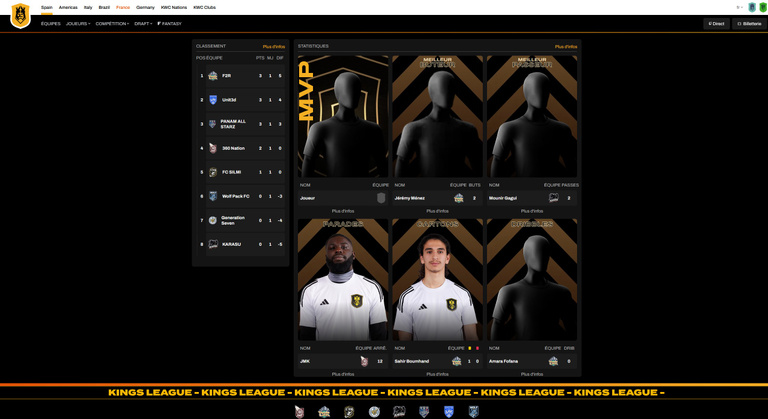768x419 pixels.
Task: Click team badge beside Sahir Boumhand
Action: (456, 361)
